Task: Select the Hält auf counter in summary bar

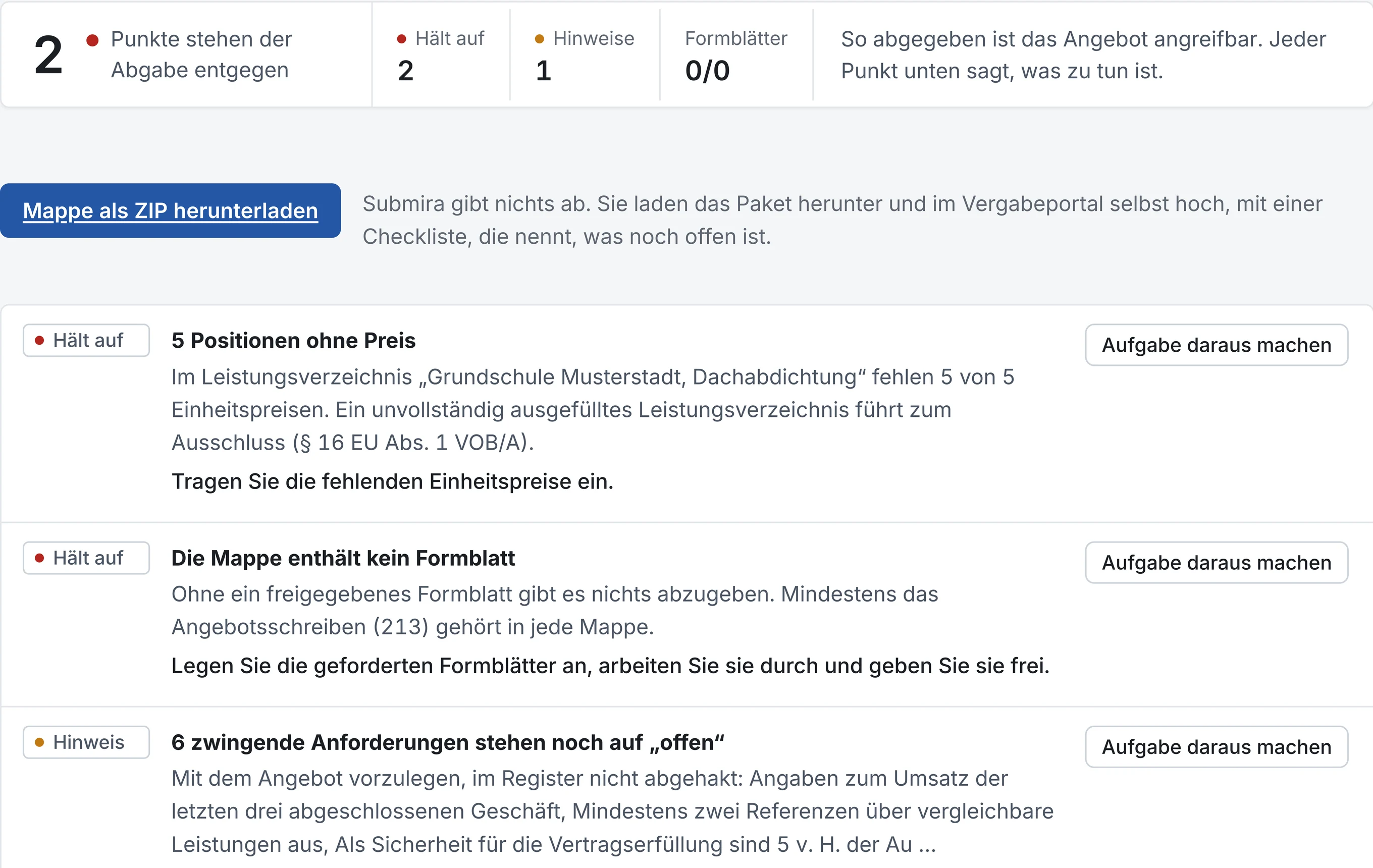Action: [440, 55]
